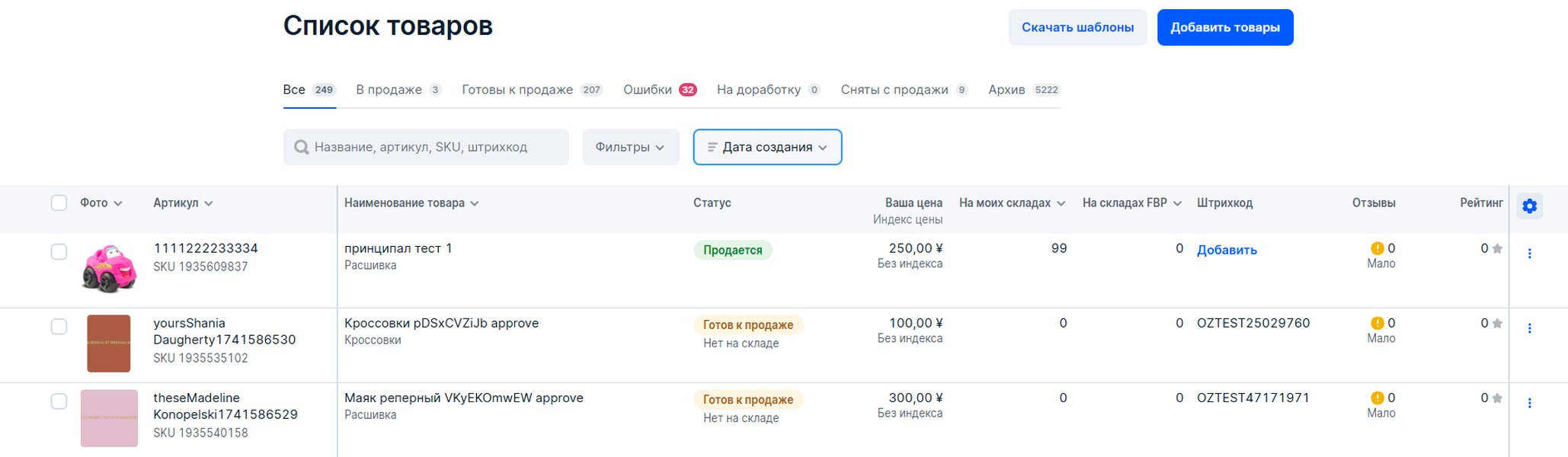Click price 100,00 ¥
The width and height of the screenshot is (1568, 457).
click(916, 323)
